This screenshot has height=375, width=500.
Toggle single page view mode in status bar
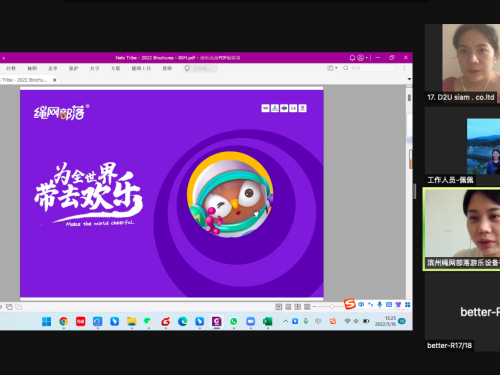coord(279,307)
